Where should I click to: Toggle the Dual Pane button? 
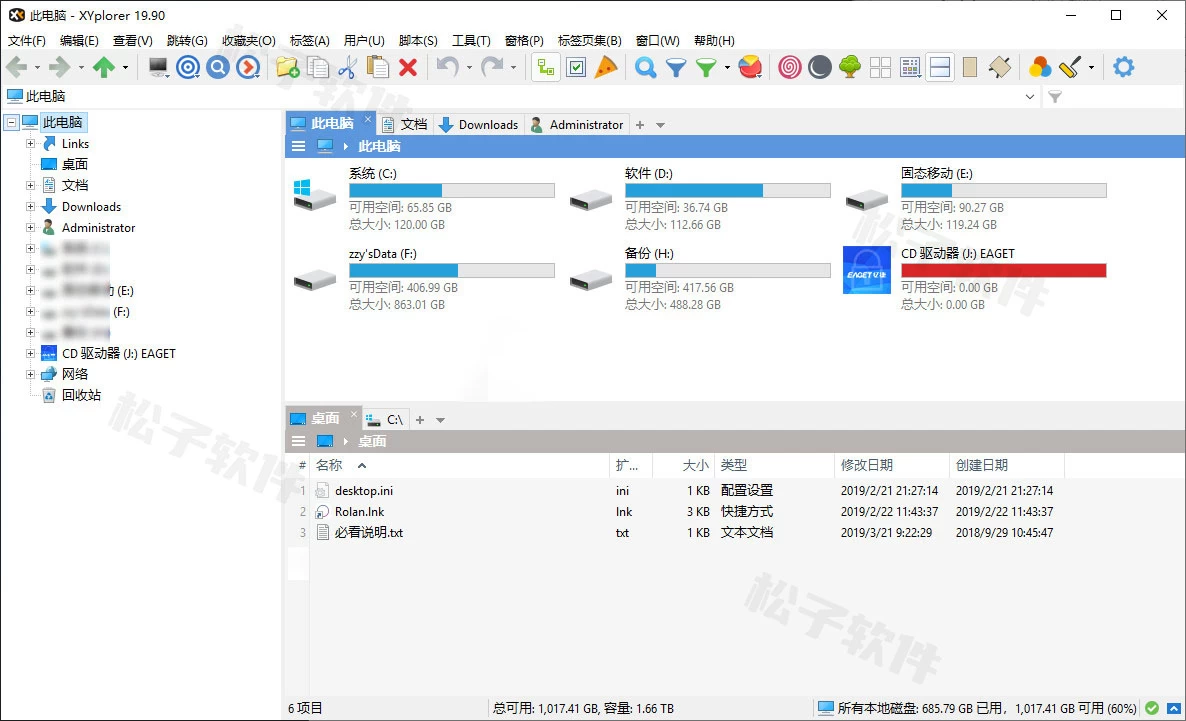[940, 67]
